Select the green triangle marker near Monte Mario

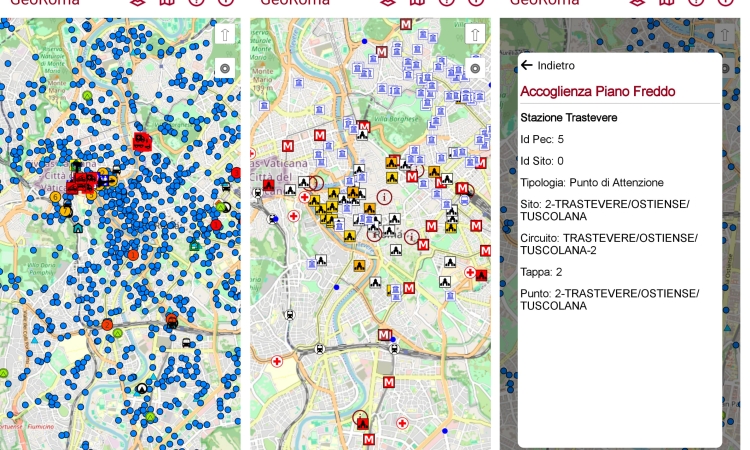click(x=87, y=96)
